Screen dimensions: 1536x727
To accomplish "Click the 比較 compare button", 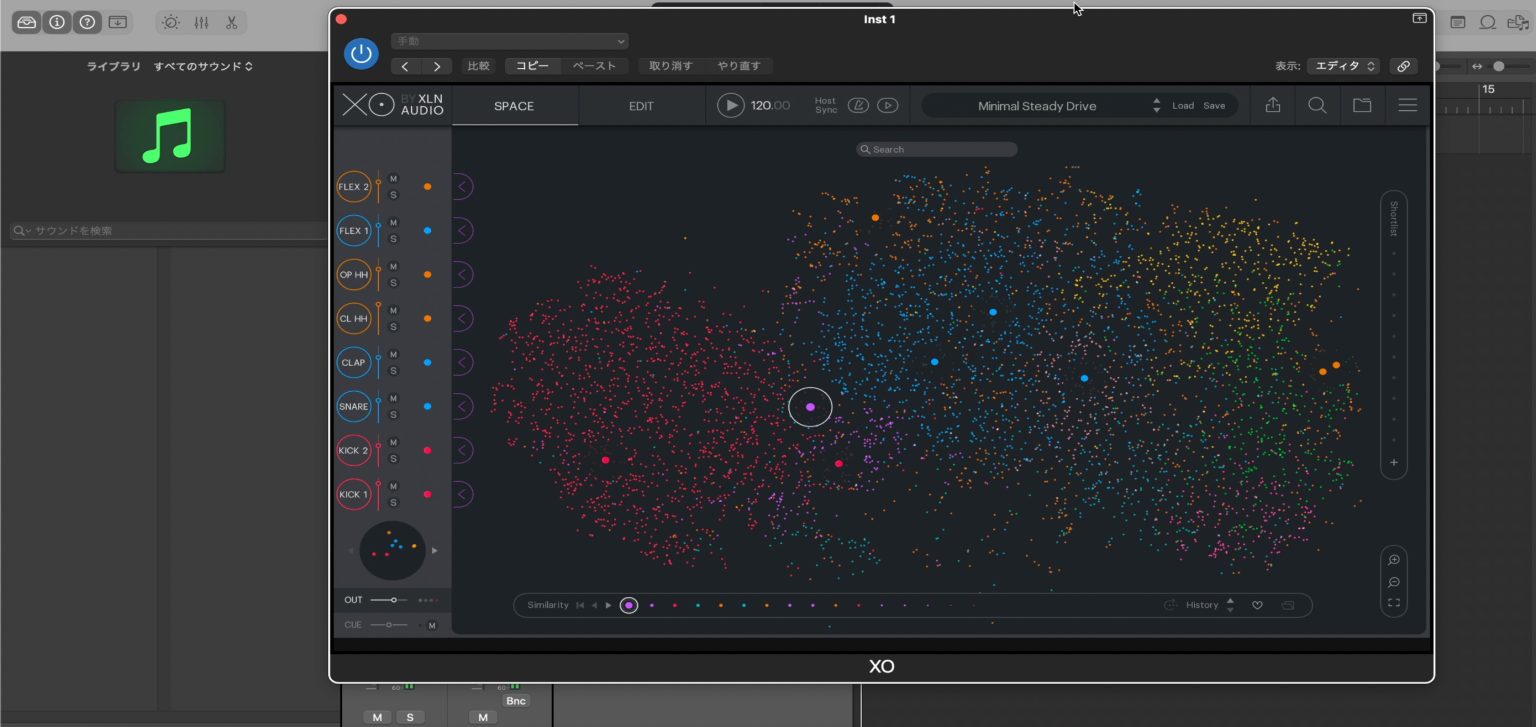I will tap(479, 66).
